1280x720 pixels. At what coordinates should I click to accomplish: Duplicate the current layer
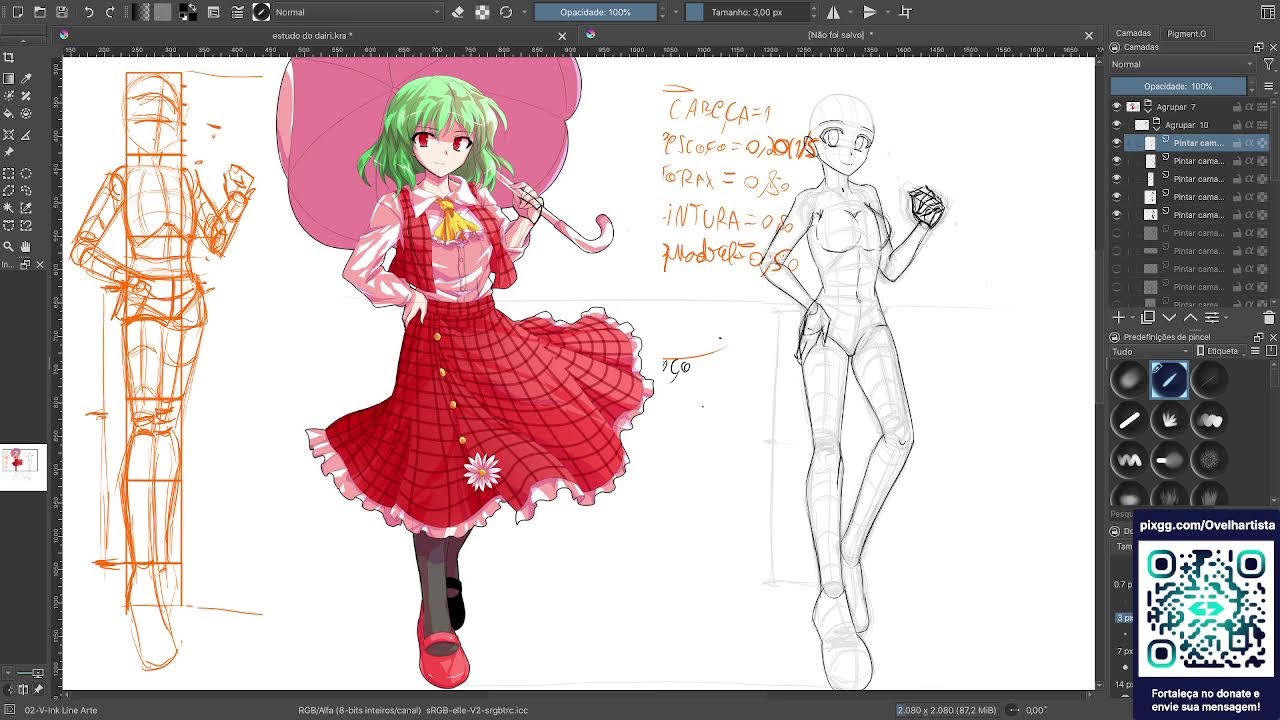pyautogui.click(x=1148, y=317)
